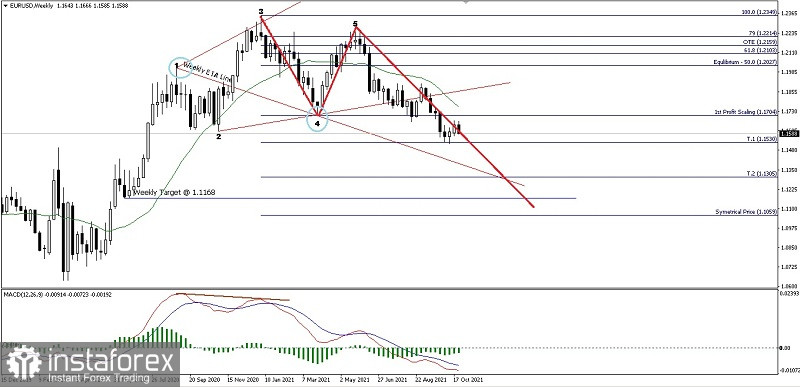Click the small triangle before EURUSD title
The height and width of the screenshot is (387, 800).
pyautogui.click(x=5, y=5)
